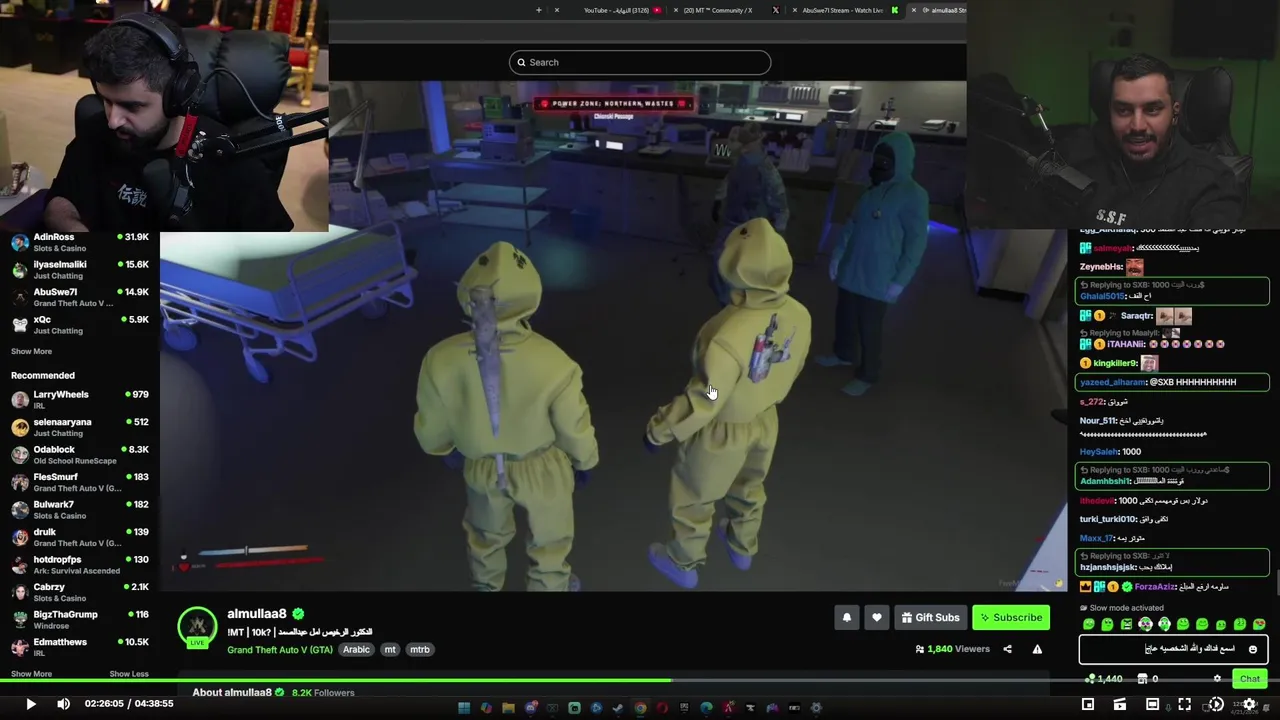
Task: Open BigzThaGrump recommended channel
Action: pyautogui.click(x=80, y=620)
